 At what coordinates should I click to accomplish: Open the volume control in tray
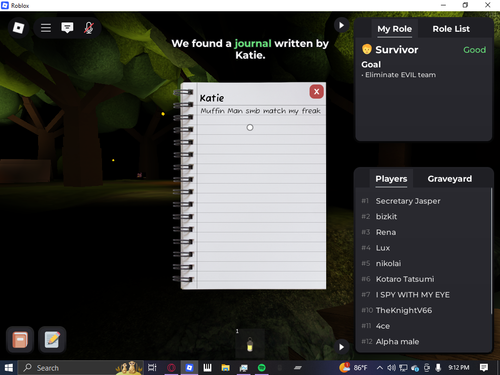pyautogui.click(x=391, y=368)
